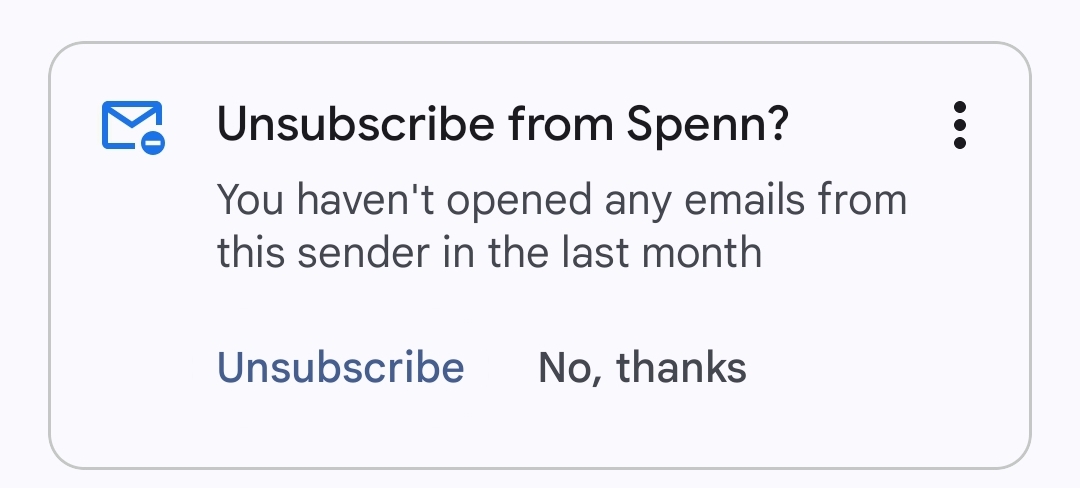This screenshot has height=488, width=1080.
Task: Show more options for Spenn suggestion
Action: coord(959,126)
